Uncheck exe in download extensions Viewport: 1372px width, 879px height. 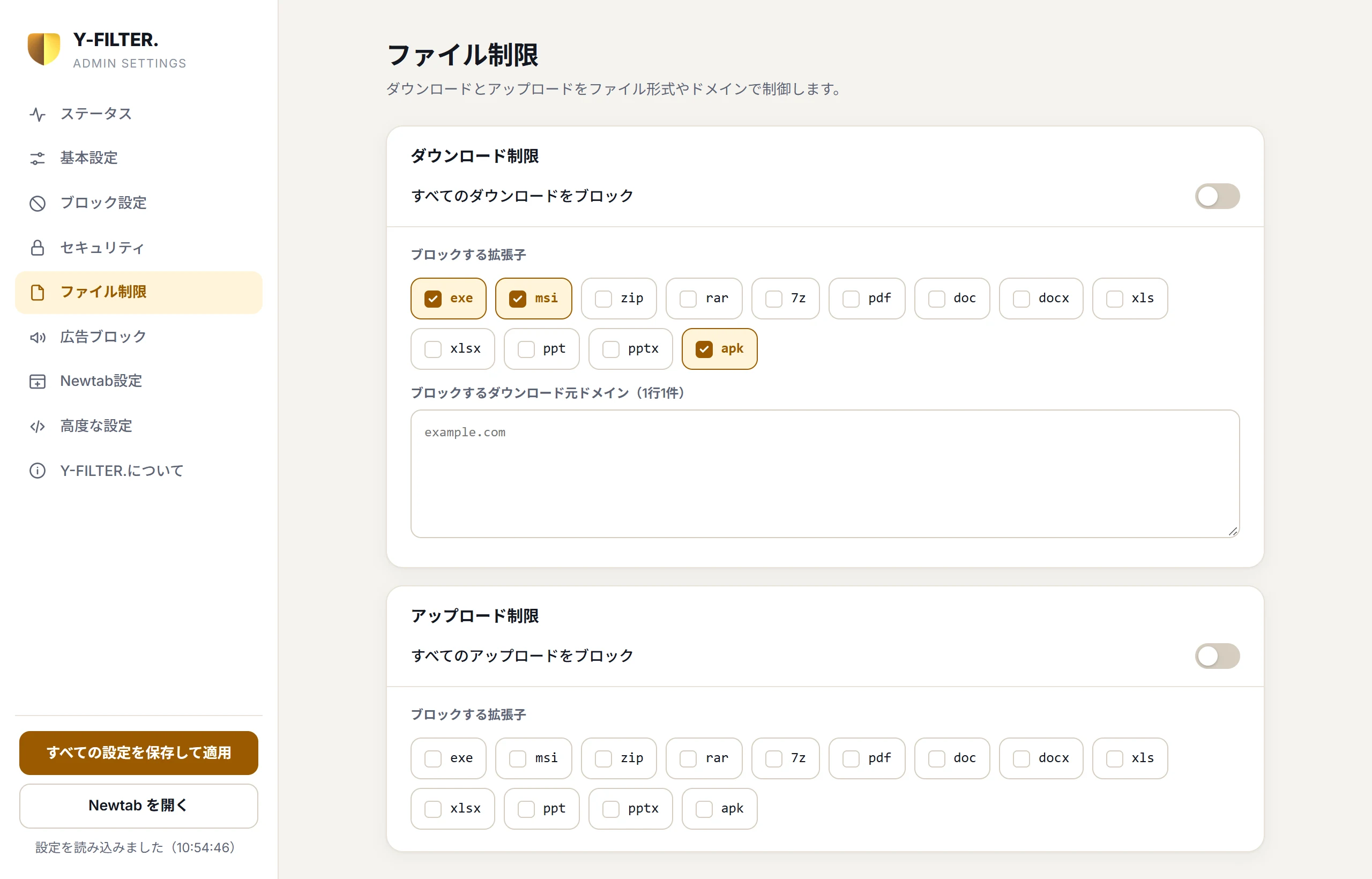coord(449,299)
